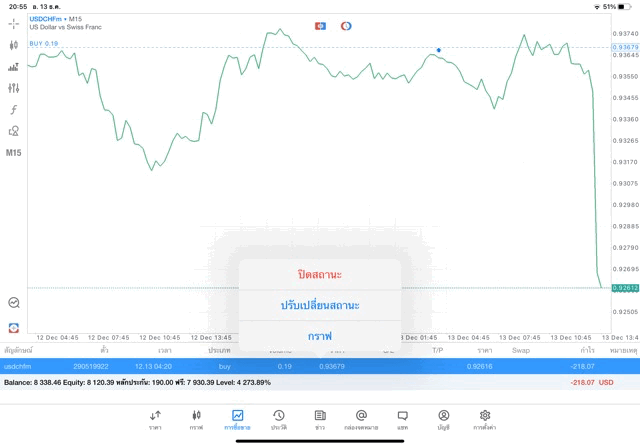The width and height of the screenshot is (640, 447).
Task: Tap the function f indicators icon
Action: (13, 109)
